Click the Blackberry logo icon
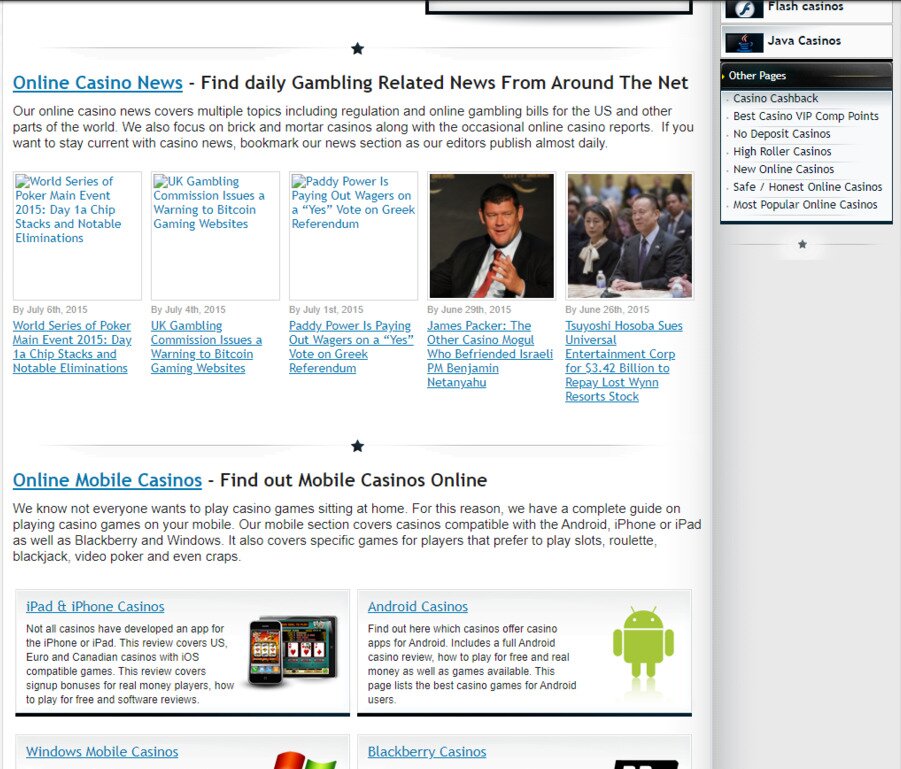 646,764
